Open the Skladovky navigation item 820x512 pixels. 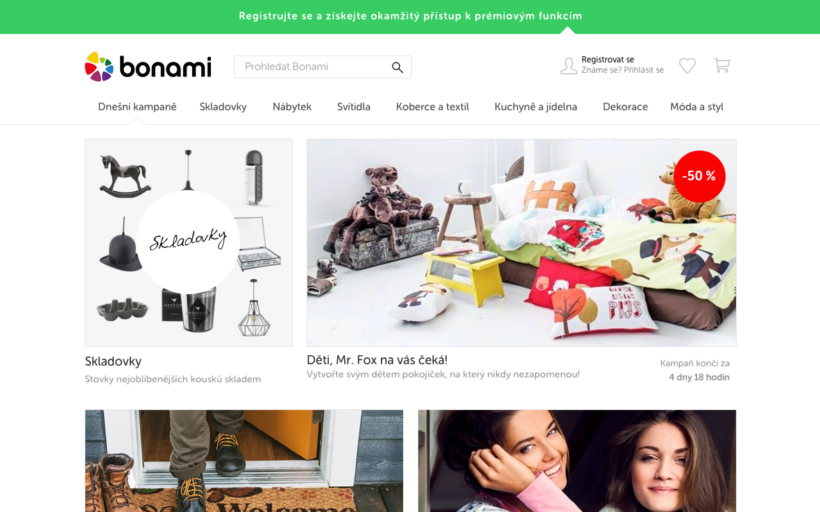(x=223, y=107)
